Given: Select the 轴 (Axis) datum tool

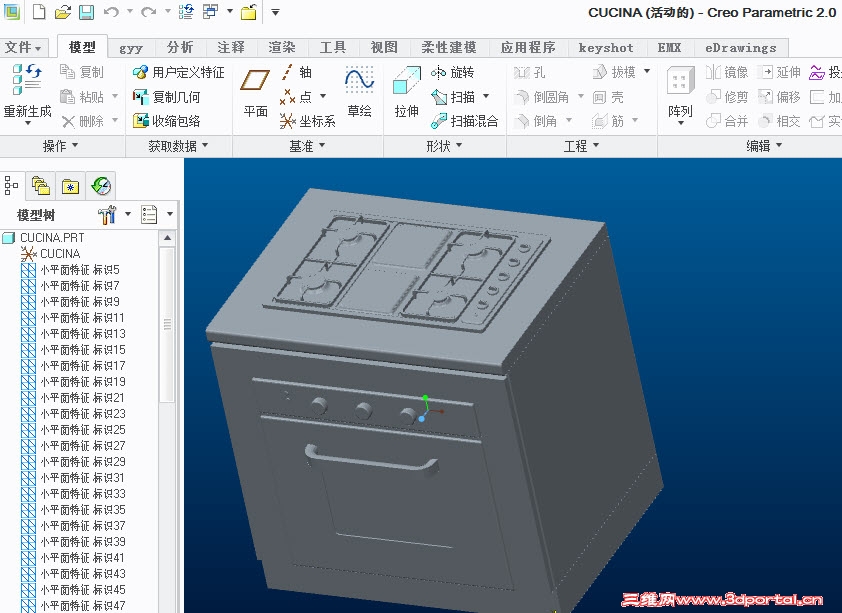Looking at the screenshot, I should click(x=296, y=72).
